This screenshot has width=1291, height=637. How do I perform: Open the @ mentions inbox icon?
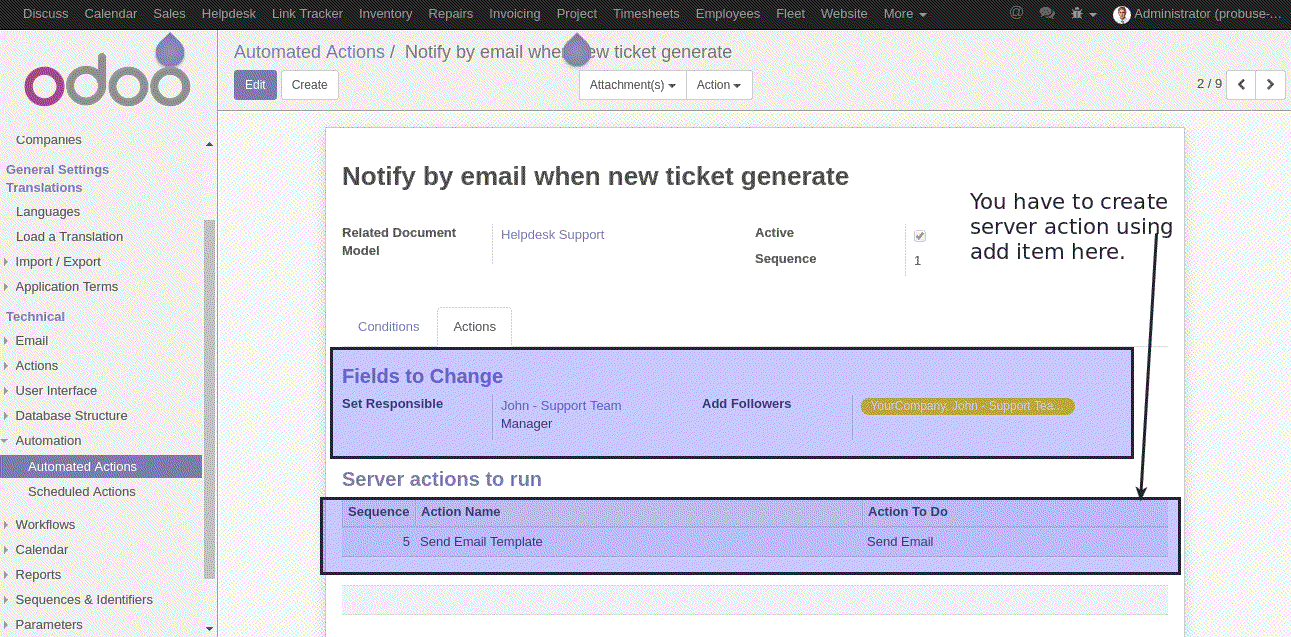click(x=1016, y=13)
